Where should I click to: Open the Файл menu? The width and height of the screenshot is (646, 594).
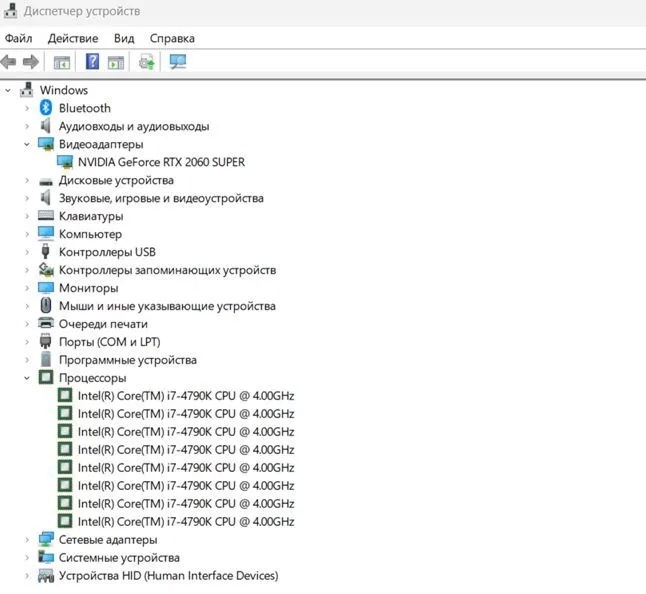19,38
